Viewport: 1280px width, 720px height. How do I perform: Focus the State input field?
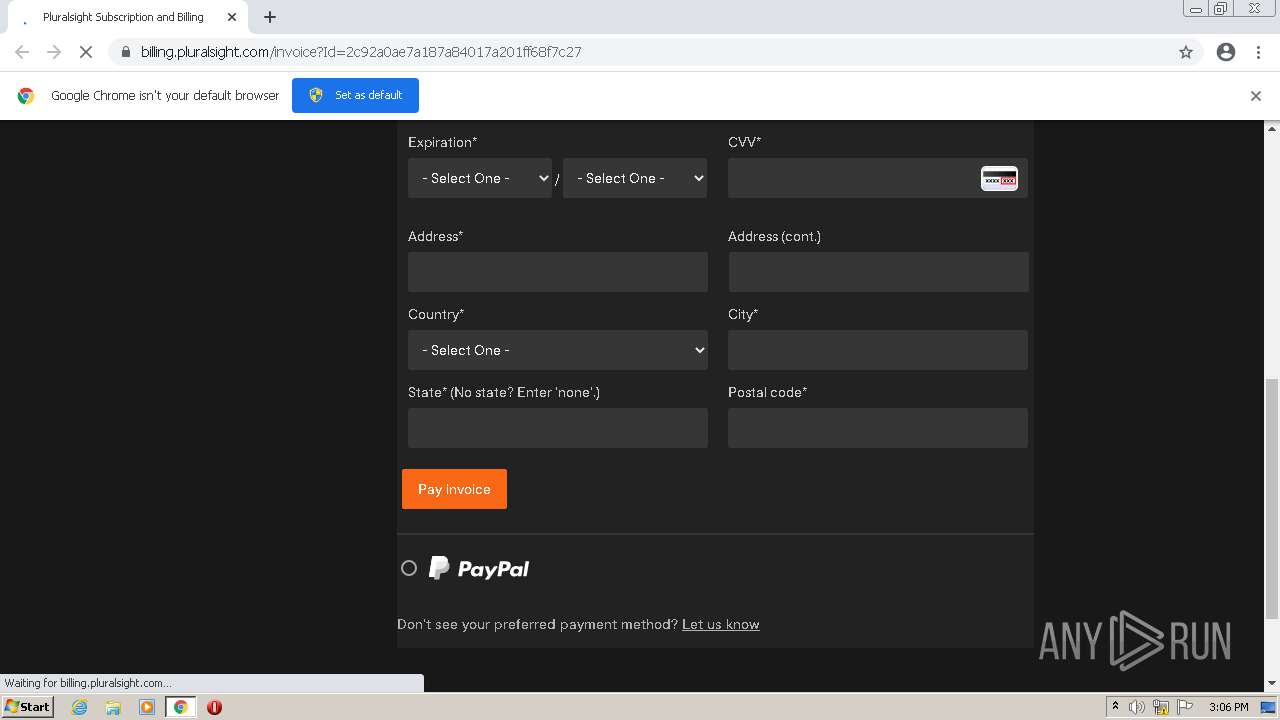(558, 428)
